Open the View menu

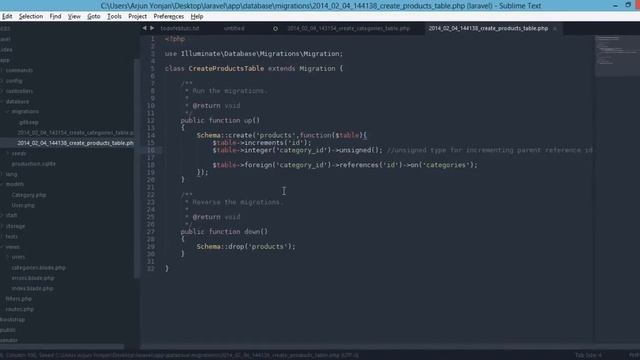click(x=74, y=16)
